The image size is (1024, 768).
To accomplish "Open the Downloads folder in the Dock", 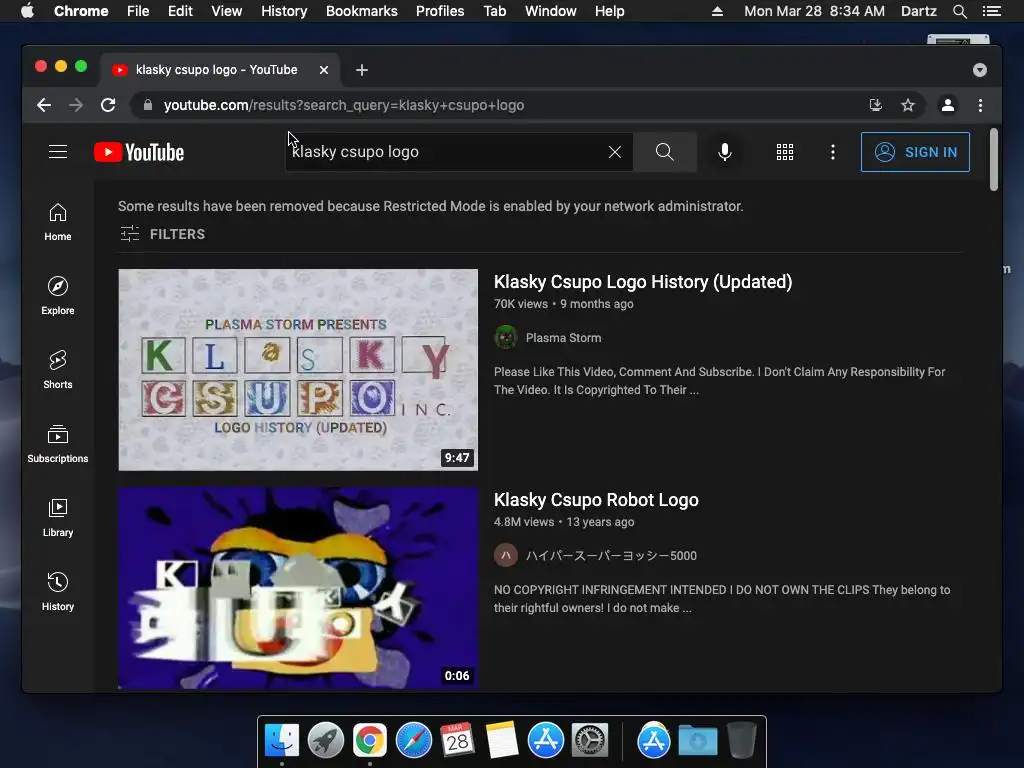I will pos(697,741).
